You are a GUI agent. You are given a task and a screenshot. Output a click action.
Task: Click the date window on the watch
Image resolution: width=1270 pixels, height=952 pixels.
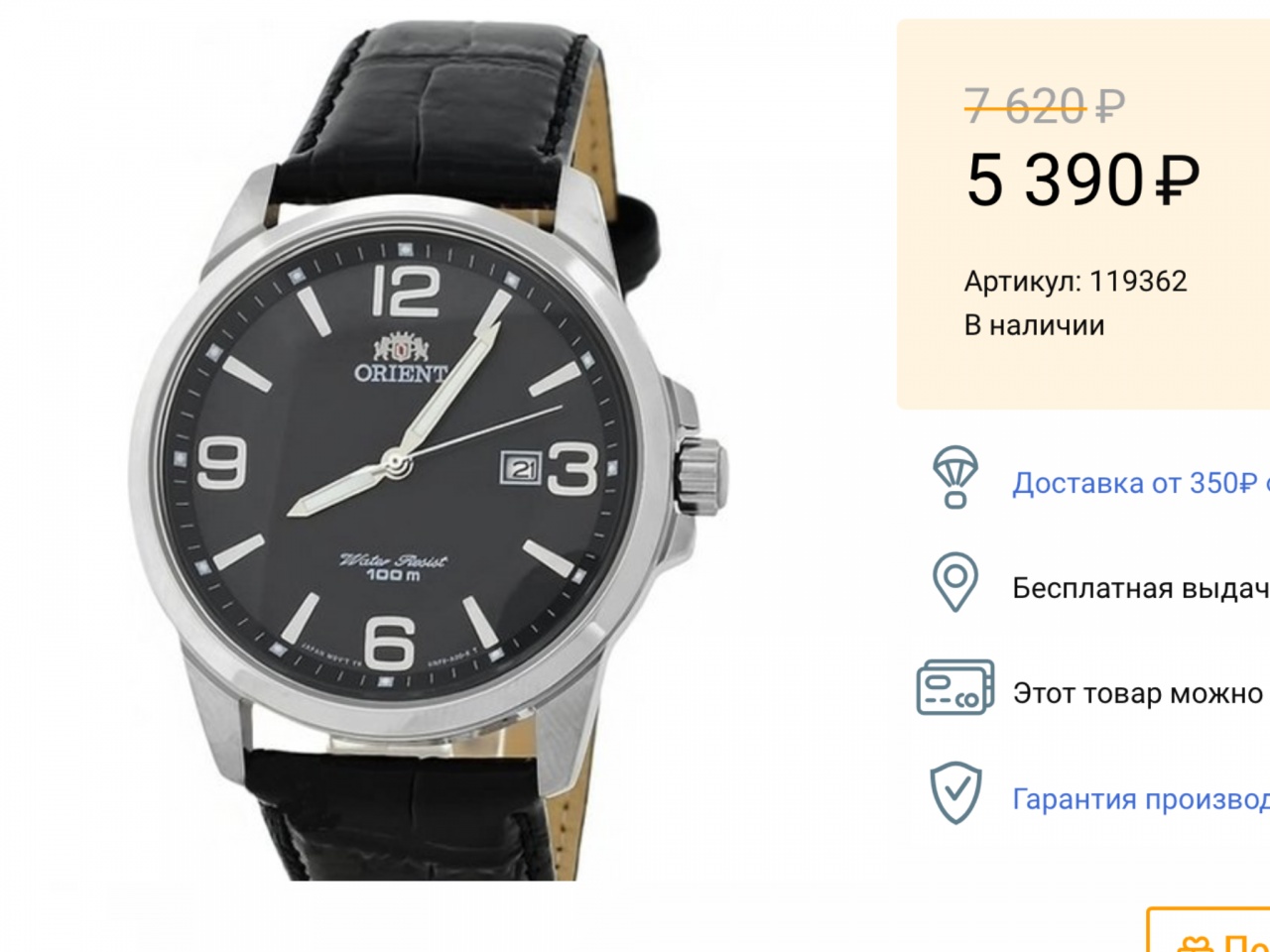523,466
